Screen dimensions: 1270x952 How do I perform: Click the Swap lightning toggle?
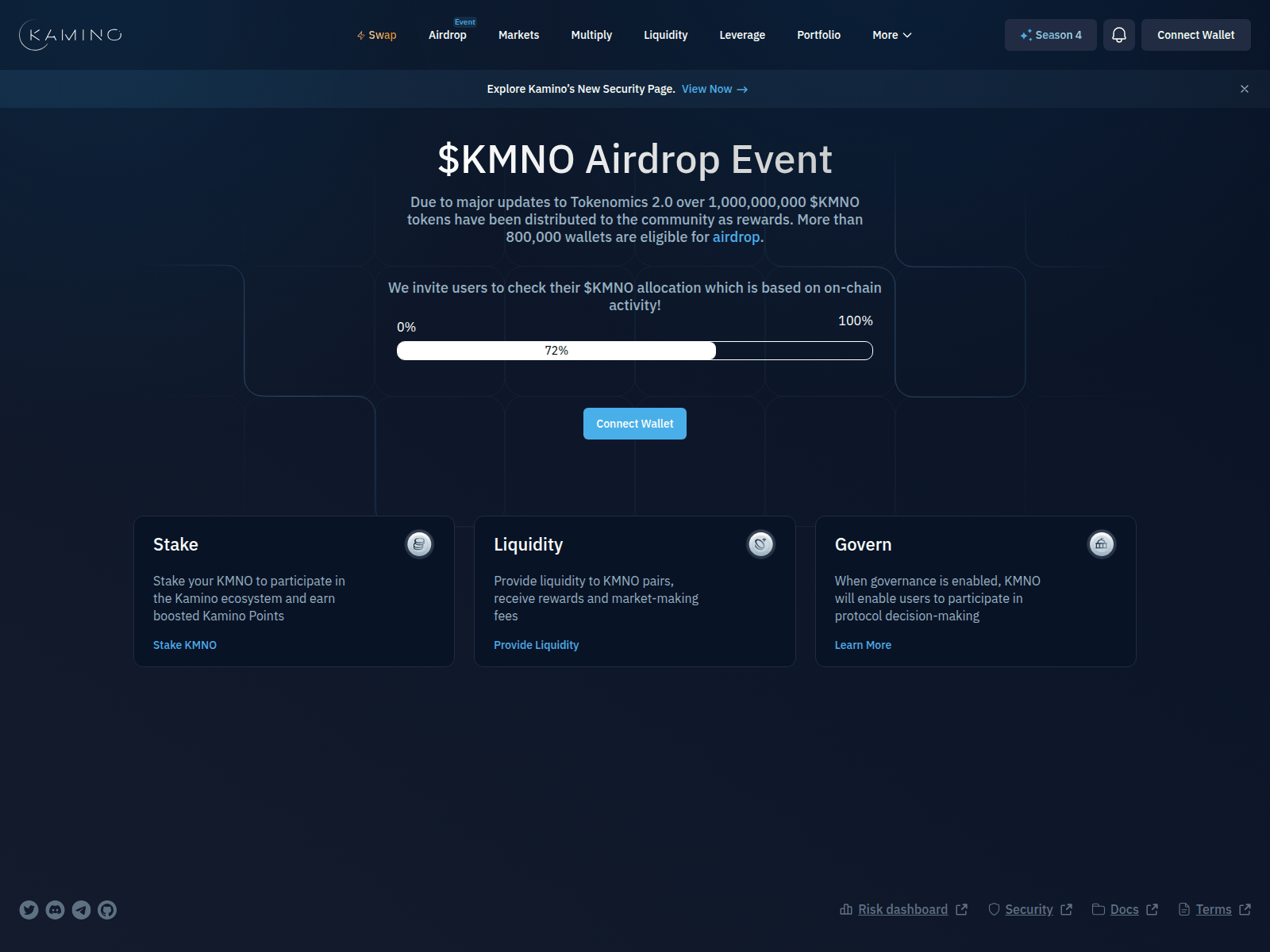click(361, 35)
